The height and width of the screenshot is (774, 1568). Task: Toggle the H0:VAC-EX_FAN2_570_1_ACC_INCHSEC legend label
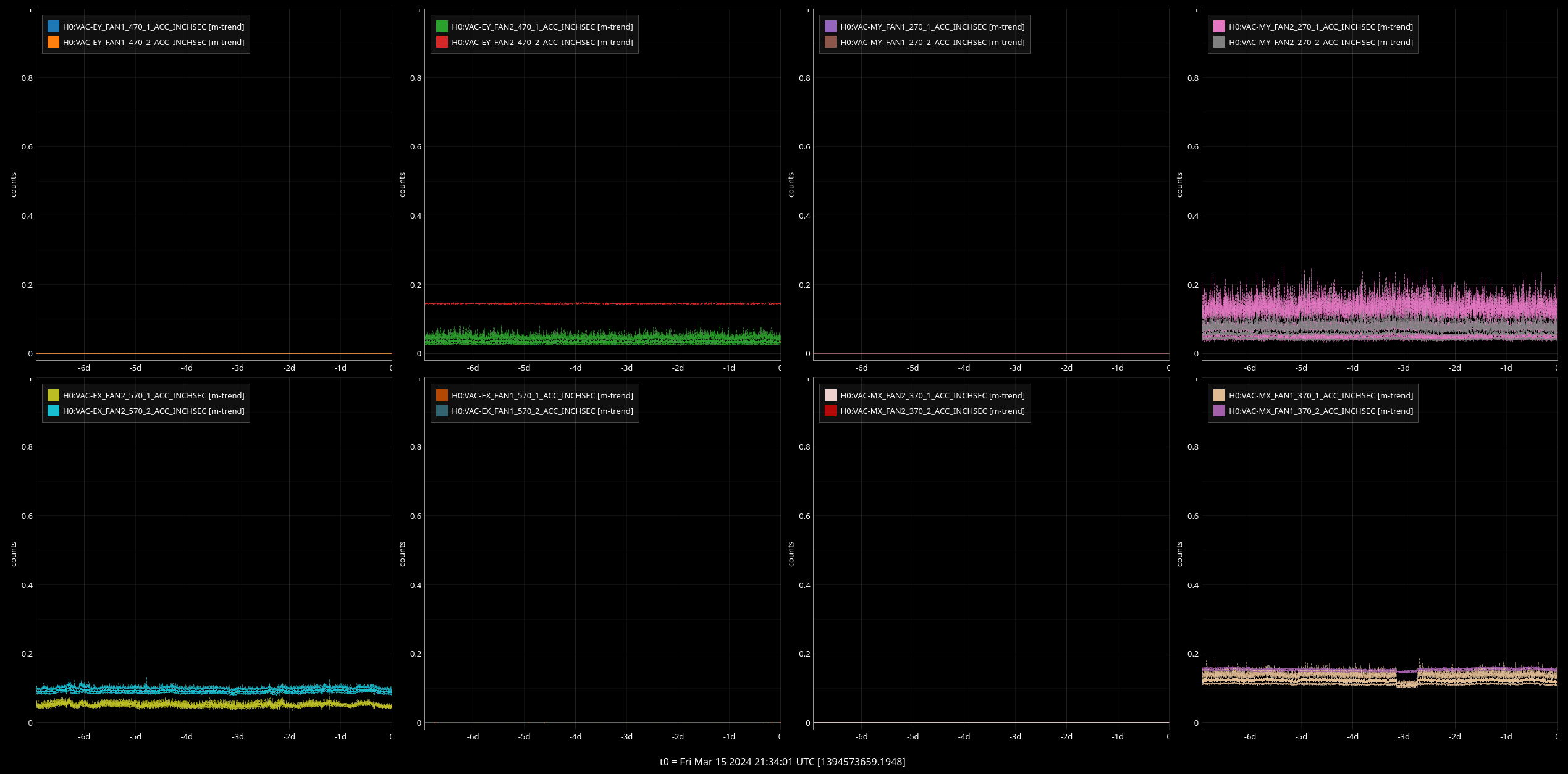pyautogui.click(x=153, y=395)
